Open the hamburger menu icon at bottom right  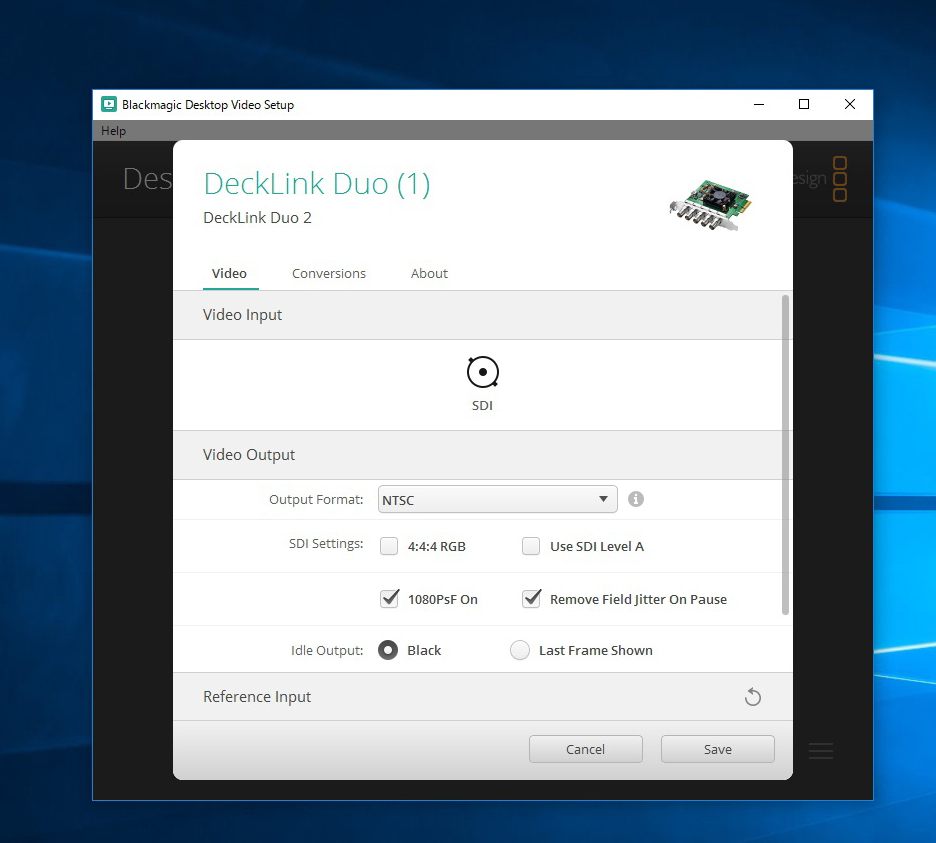[821, 751]
